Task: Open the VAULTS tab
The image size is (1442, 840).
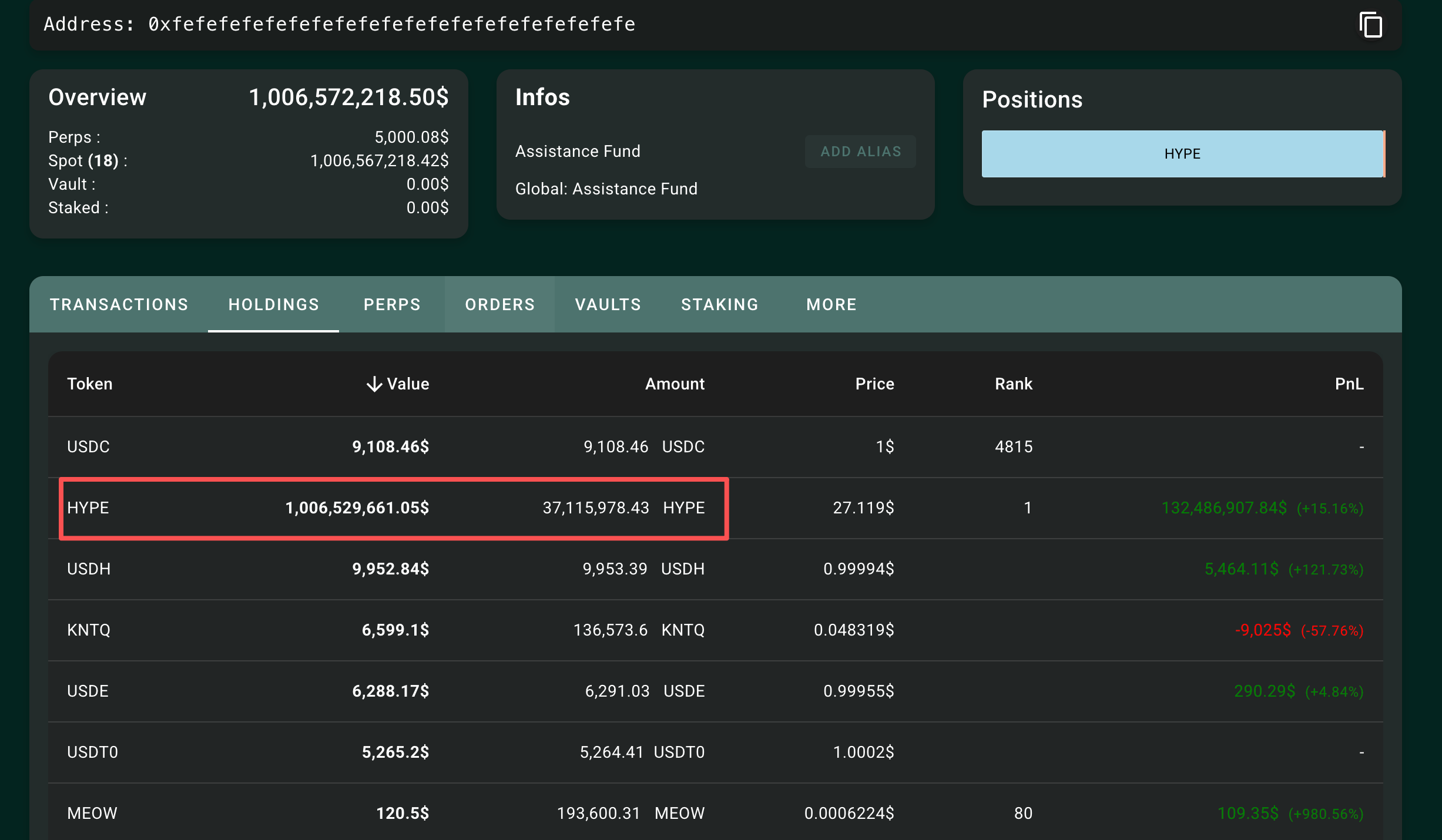Action: (x=608, y=304)
